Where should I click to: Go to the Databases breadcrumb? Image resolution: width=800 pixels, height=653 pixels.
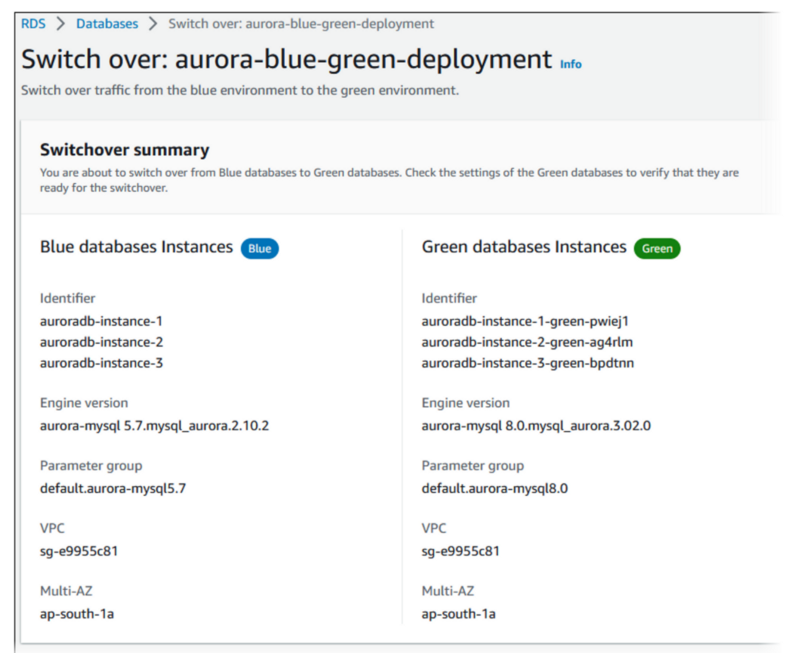[107, 23]
